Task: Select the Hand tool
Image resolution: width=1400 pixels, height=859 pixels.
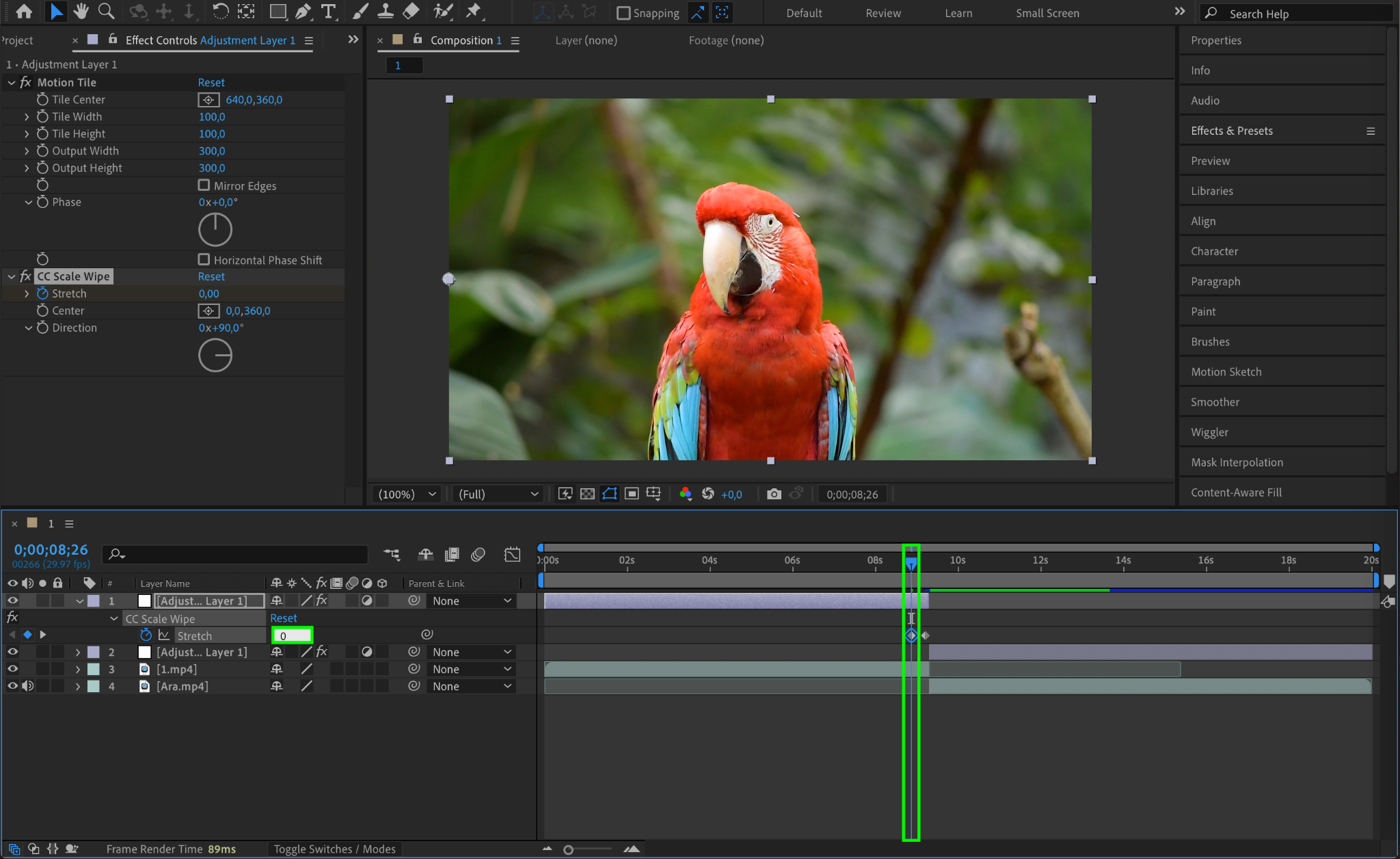Action: tap(81, 12)
